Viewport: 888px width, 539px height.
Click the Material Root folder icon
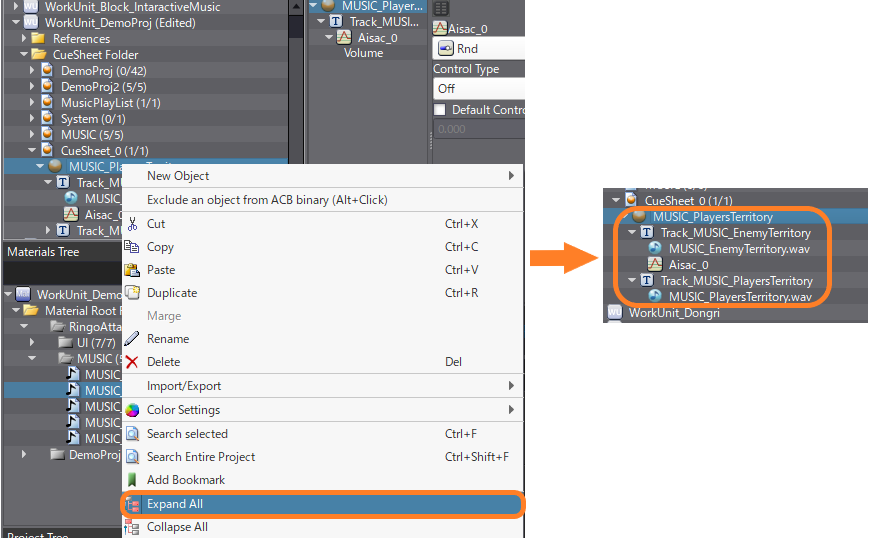(x=31, y=310)
